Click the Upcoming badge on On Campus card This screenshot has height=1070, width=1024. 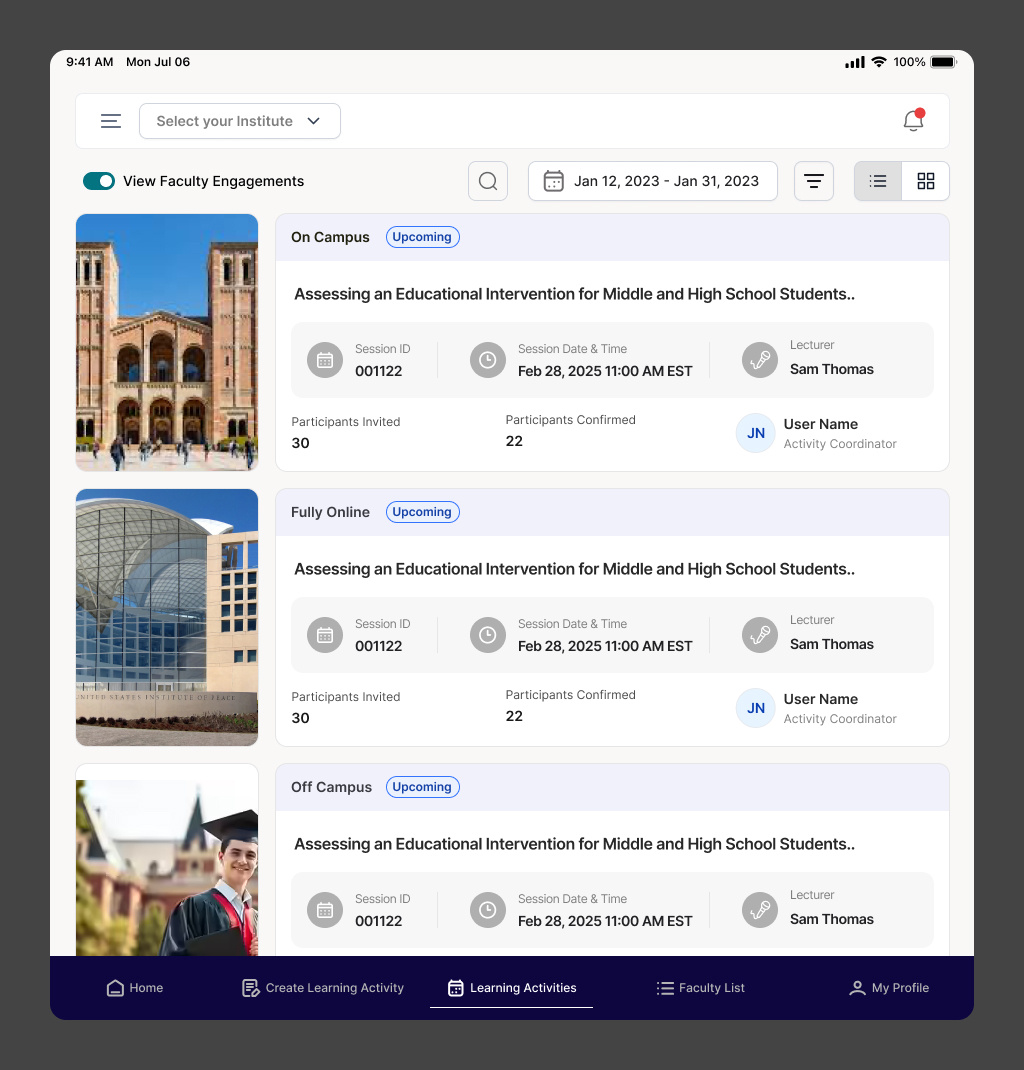[x=422, y=237]
